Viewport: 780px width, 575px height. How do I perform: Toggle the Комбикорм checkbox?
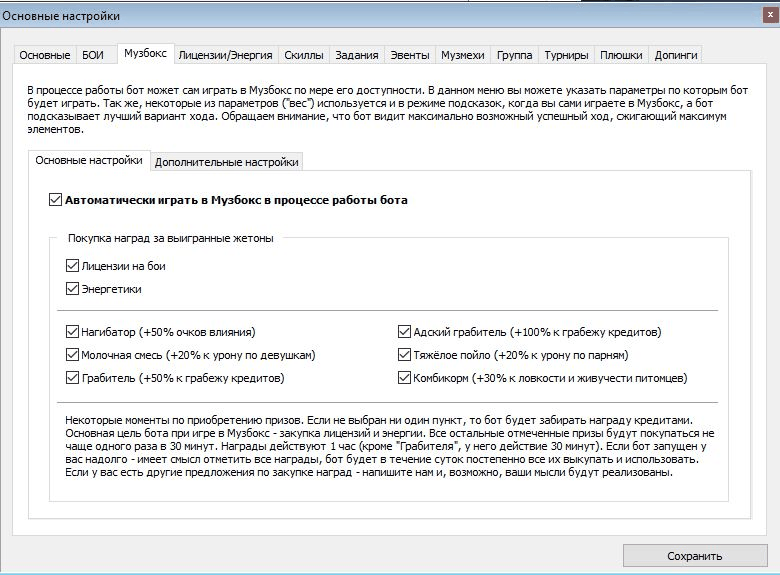pyautogui.click(x=404, y=378)
